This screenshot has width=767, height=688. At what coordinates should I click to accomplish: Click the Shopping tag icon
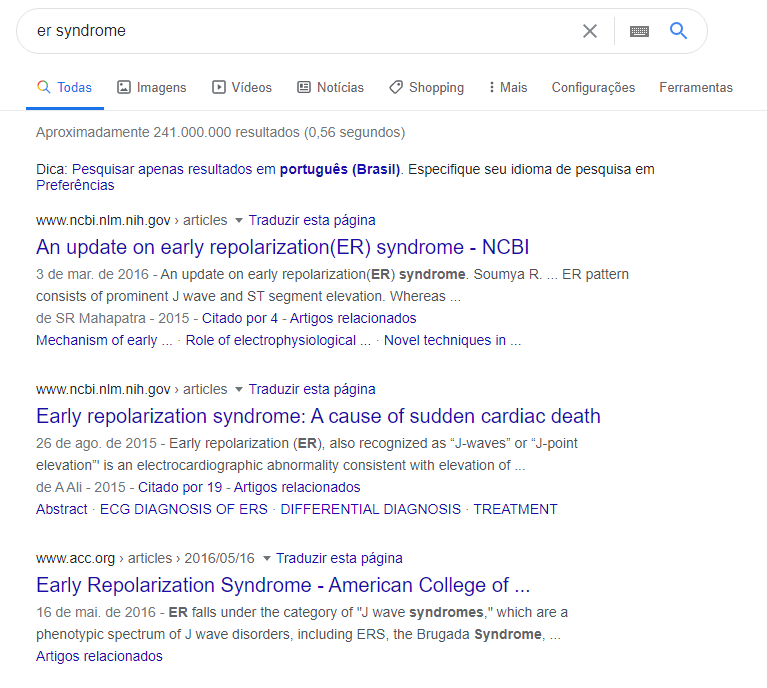[396, 87]
